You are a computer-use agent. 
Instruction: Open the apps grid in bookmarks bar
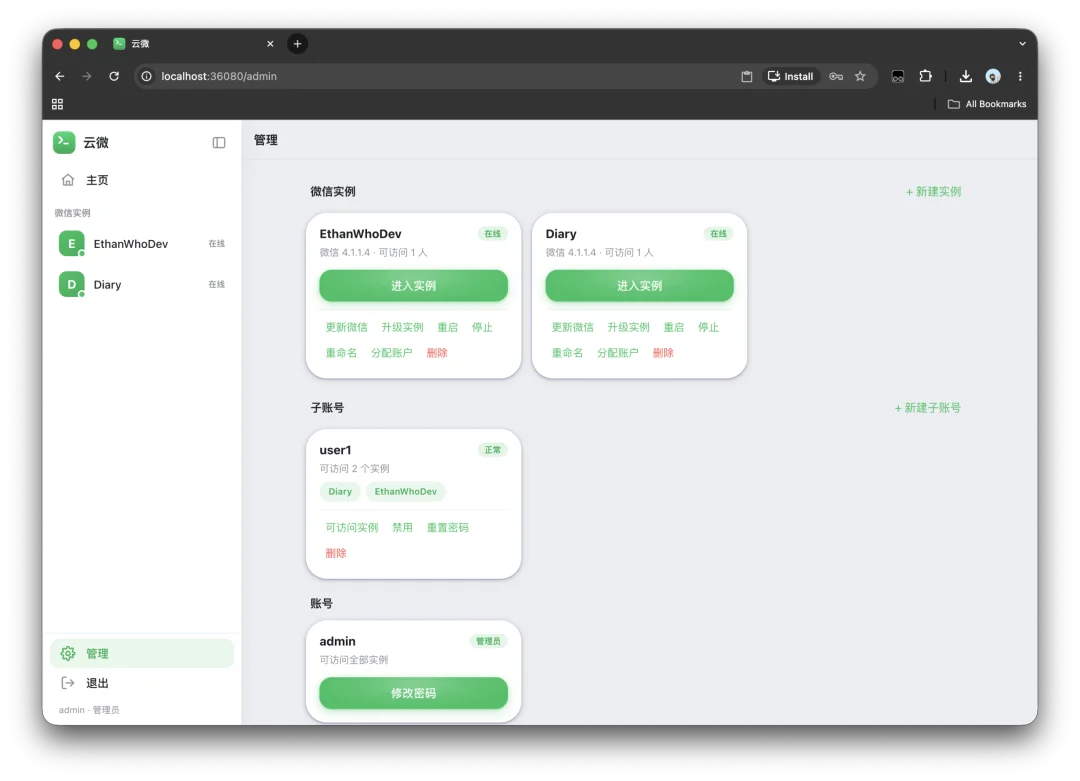point(57,104)
